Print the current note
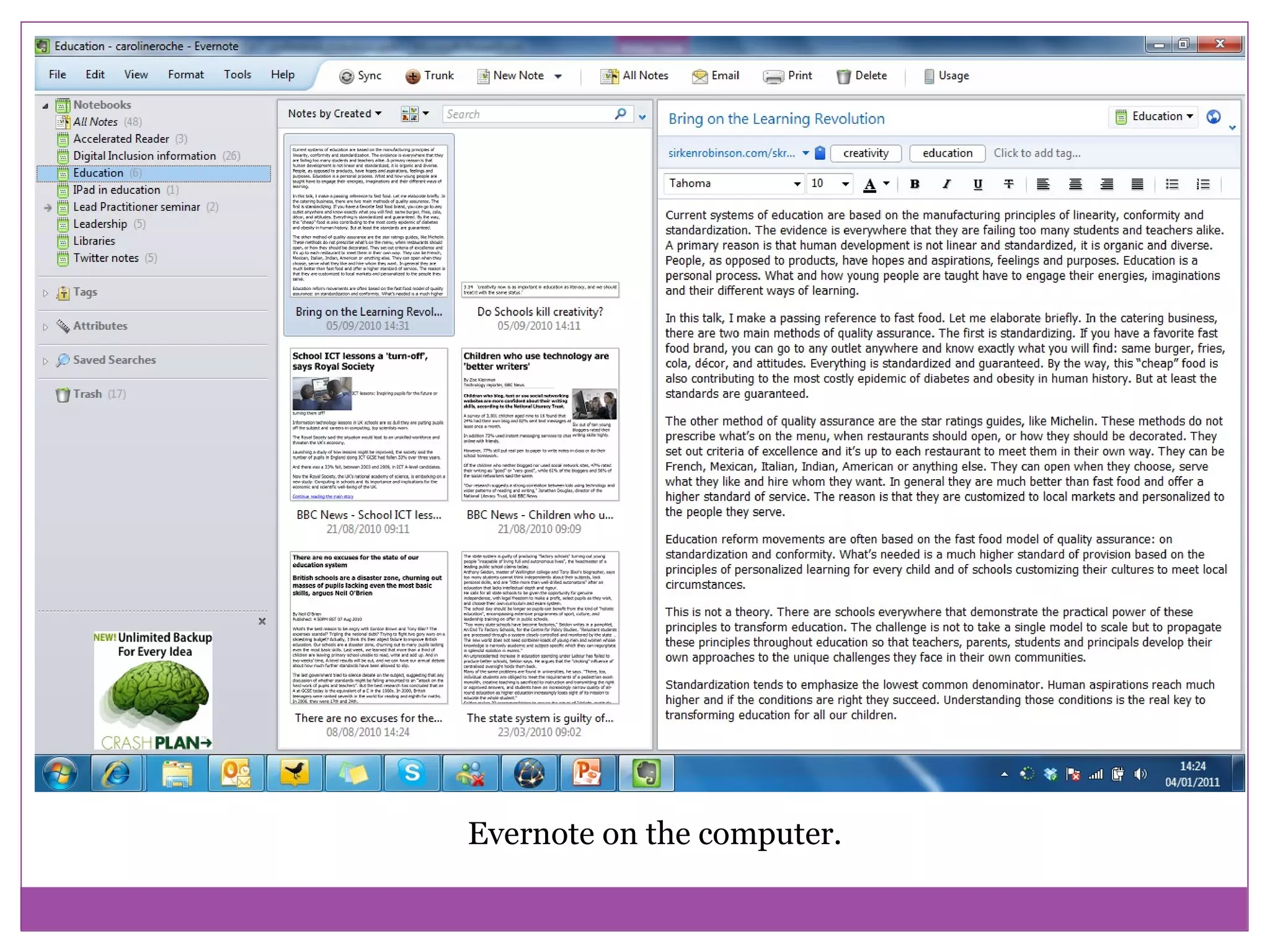Screen dimensions: 1270x952 788,76
